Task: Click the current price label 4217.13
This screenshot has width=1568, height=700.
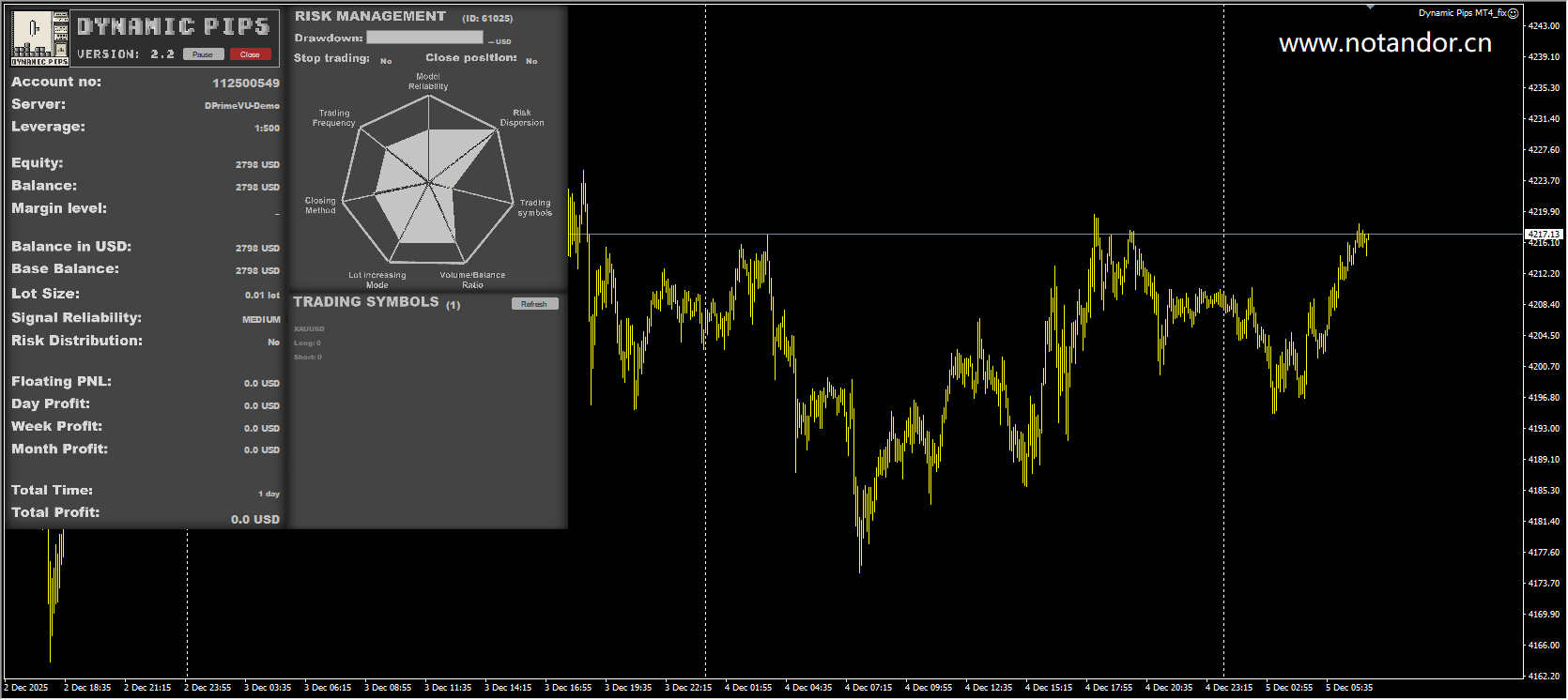Action: point(1544,234)
